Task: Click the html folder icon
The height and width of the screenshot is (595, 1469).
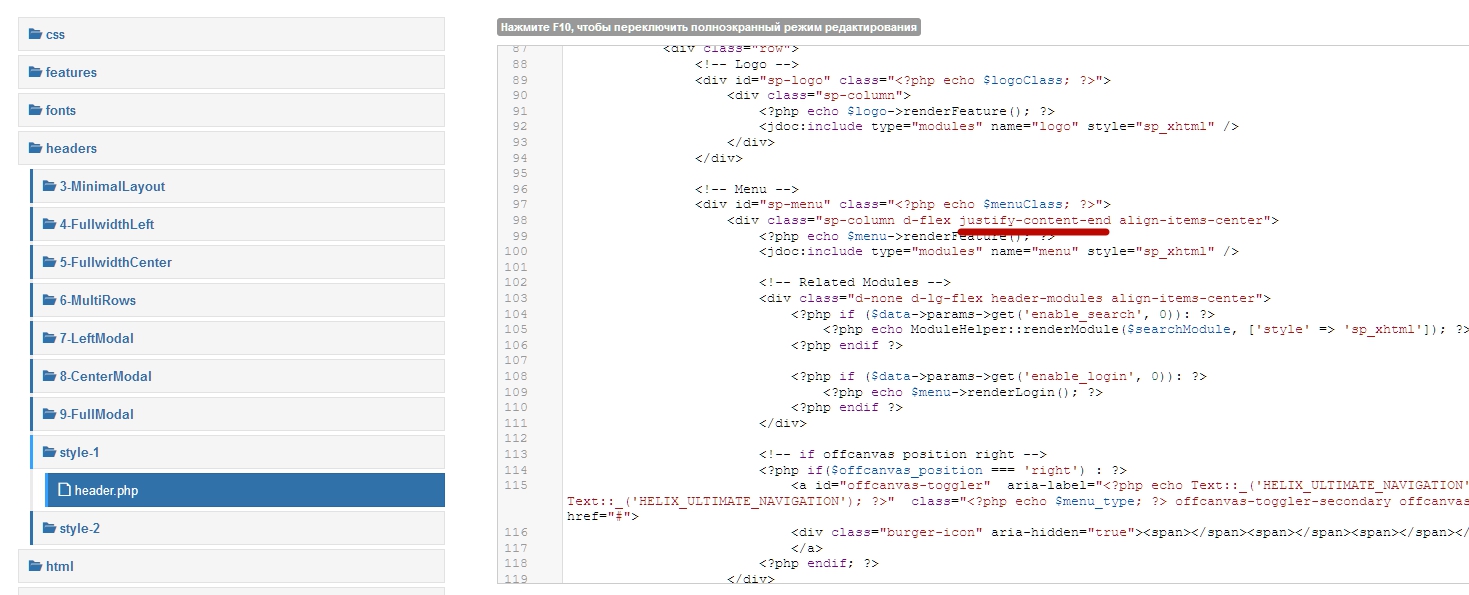Action: 36,566
